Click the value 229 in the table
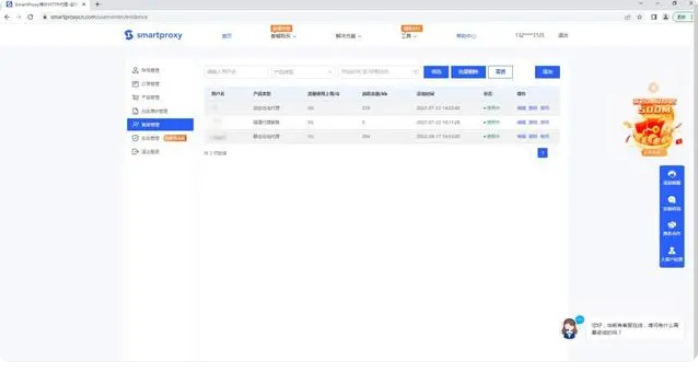This screenshot has height=376, width=698. (366, 108)
